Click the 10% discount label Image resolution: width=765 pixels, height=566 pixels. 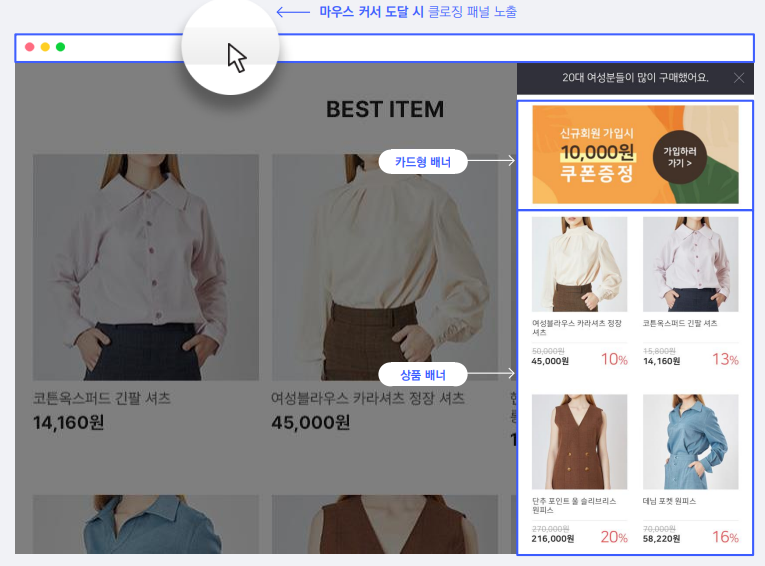[x=614, y=360]
